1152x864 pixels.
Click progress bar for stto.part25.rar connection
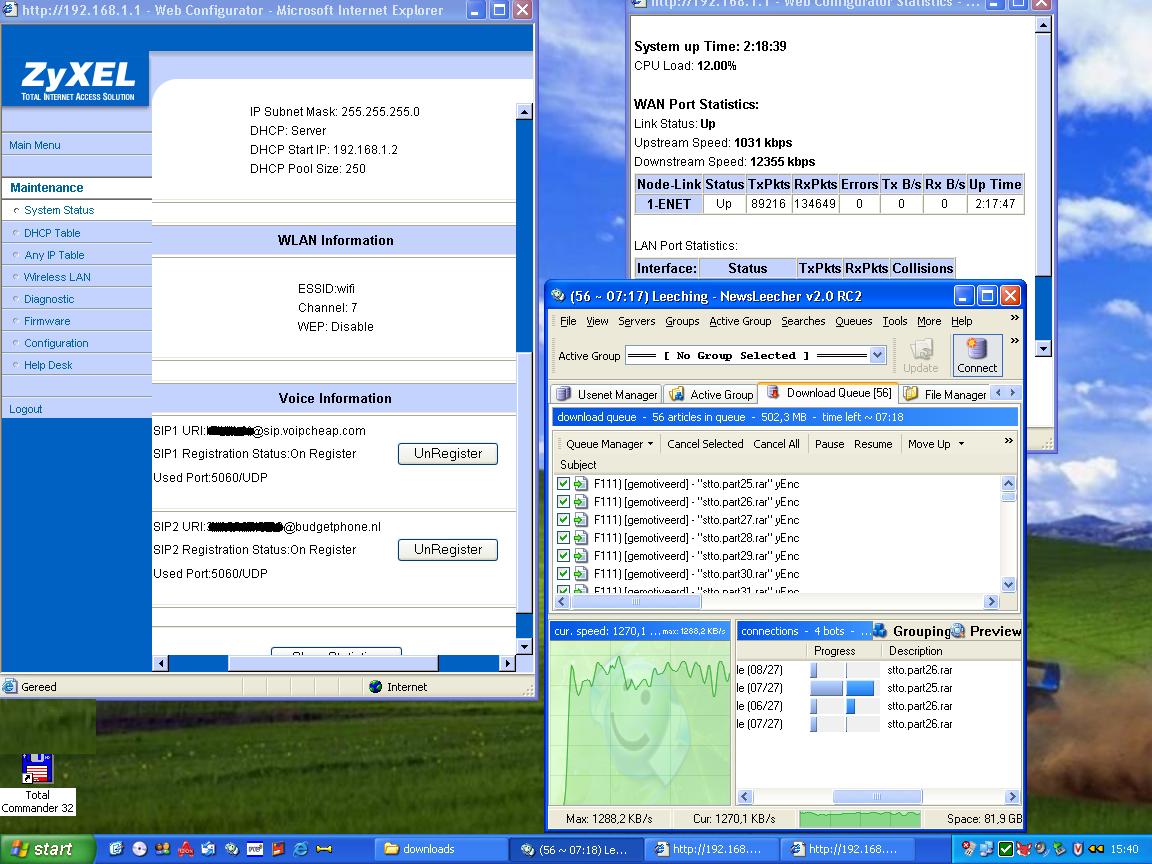tap(844, 688)
